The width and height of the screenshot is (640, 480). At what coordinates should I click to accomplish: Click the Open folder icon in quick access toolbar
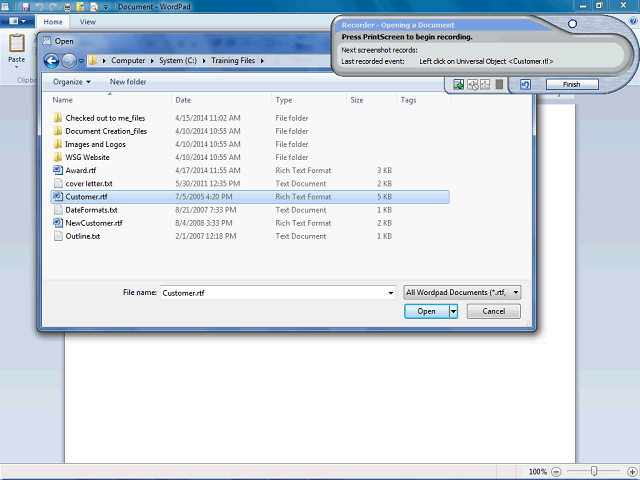coord(80,7)
